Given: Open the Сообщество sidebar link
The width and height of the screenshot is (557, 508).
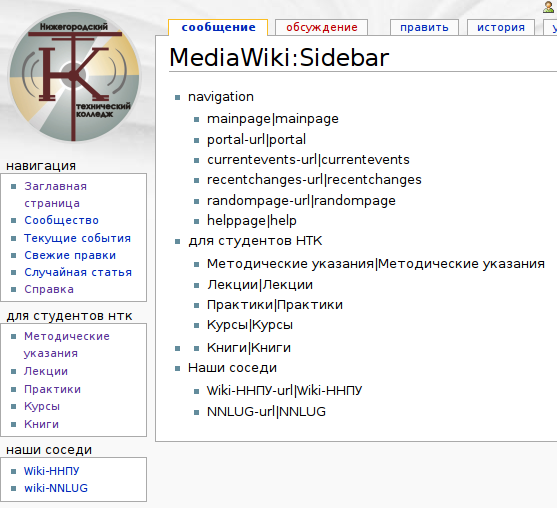Looking at the screenshot, I should coord(61,220).
